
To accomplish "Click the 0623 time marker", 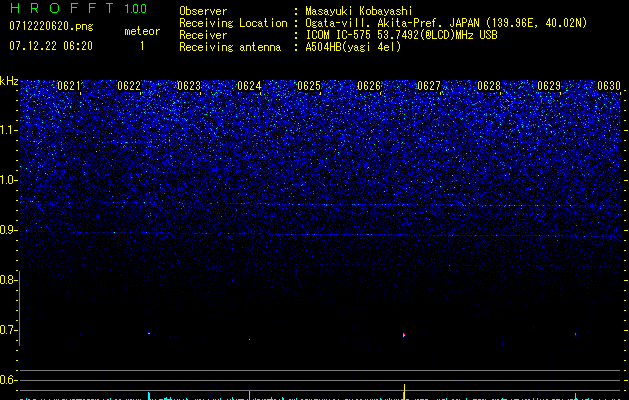I will tap(189, 86).
